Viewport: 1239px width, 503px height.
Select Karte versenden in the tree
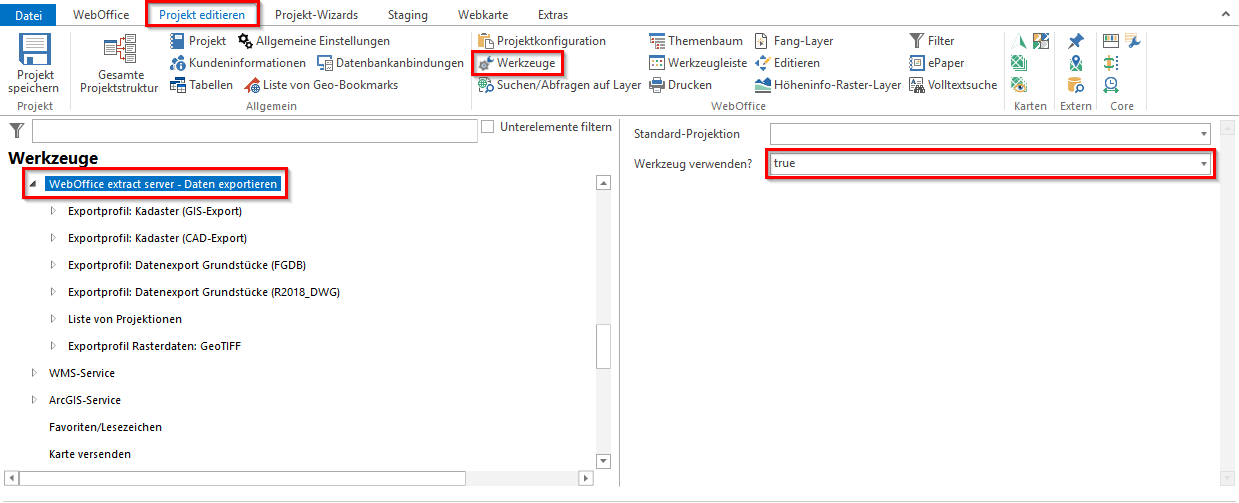[x=90, y=454]
